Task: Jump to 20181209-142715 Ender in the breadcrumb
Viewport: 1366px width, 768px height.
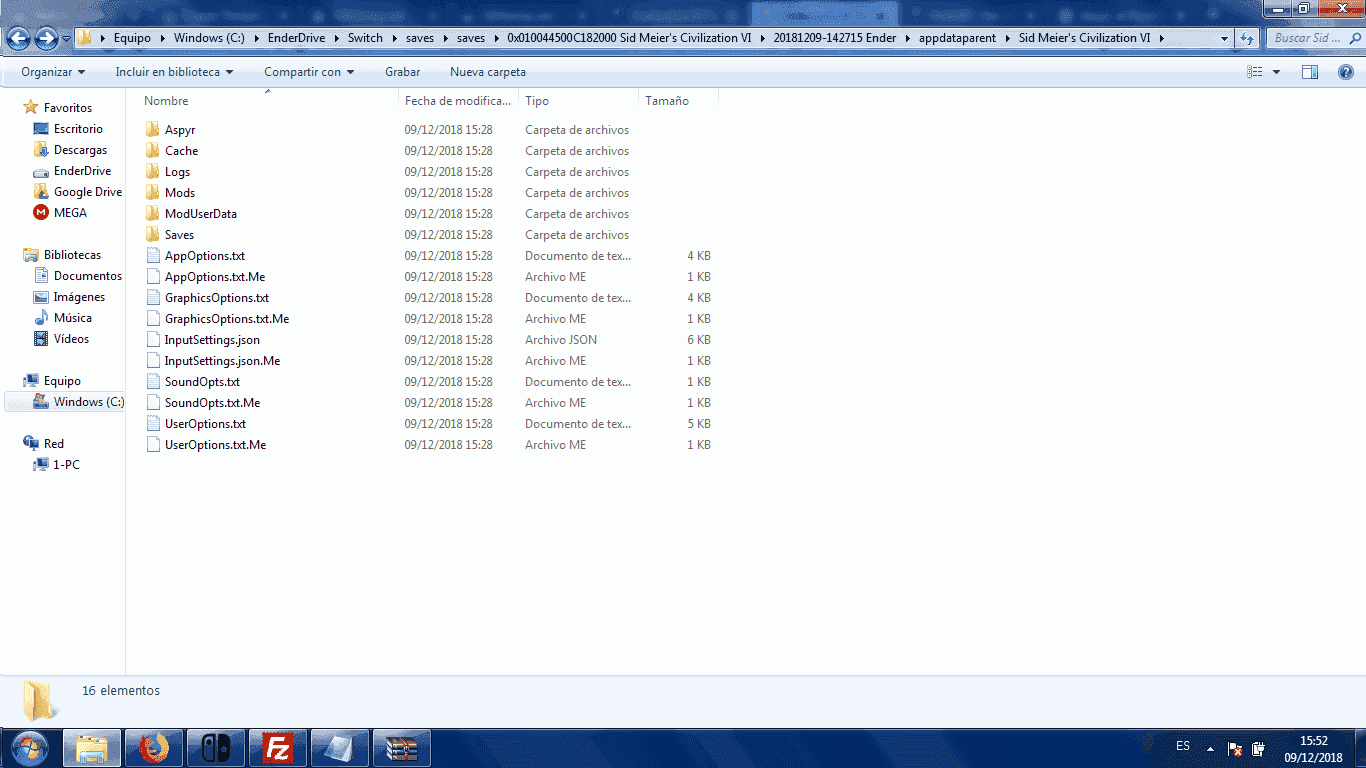Action: click(x=835, y=38)
